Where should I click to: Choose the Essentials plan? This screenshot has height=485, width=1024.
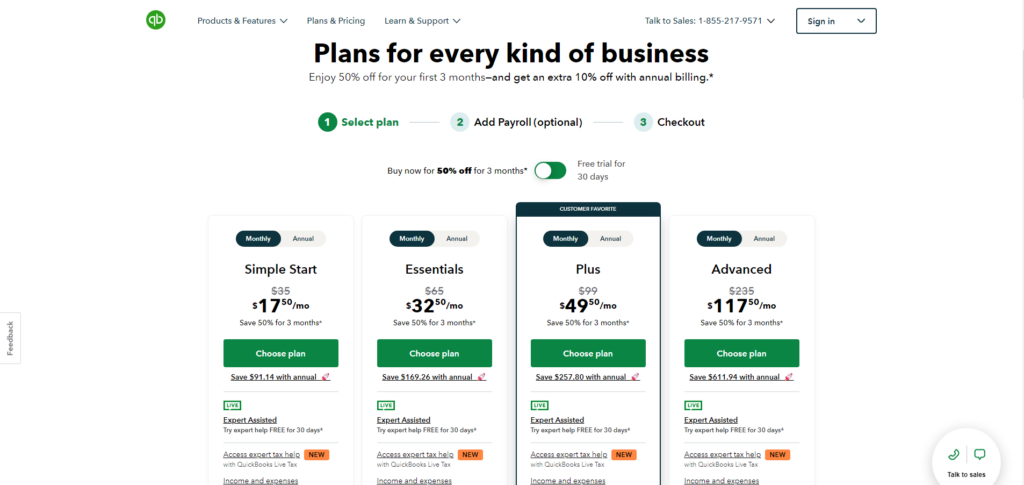[434, 353]
